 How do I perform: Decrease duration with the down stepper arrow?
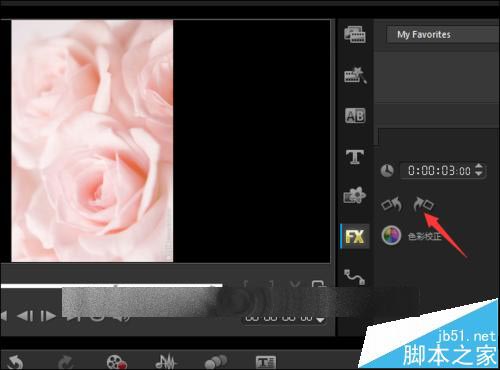(479, 174)
